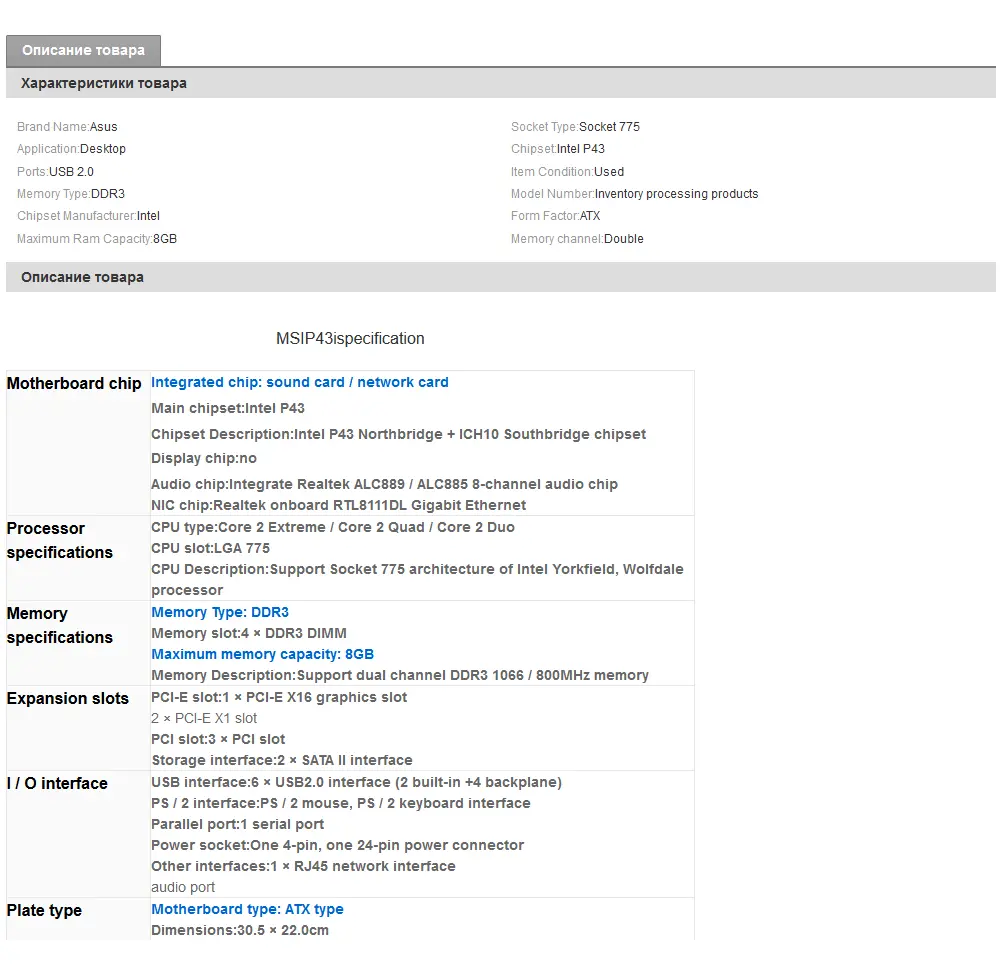The image size is (1000, 964).
Task: Select the PCI slot: 3 × PCI slot line
Action: [218, 740]
